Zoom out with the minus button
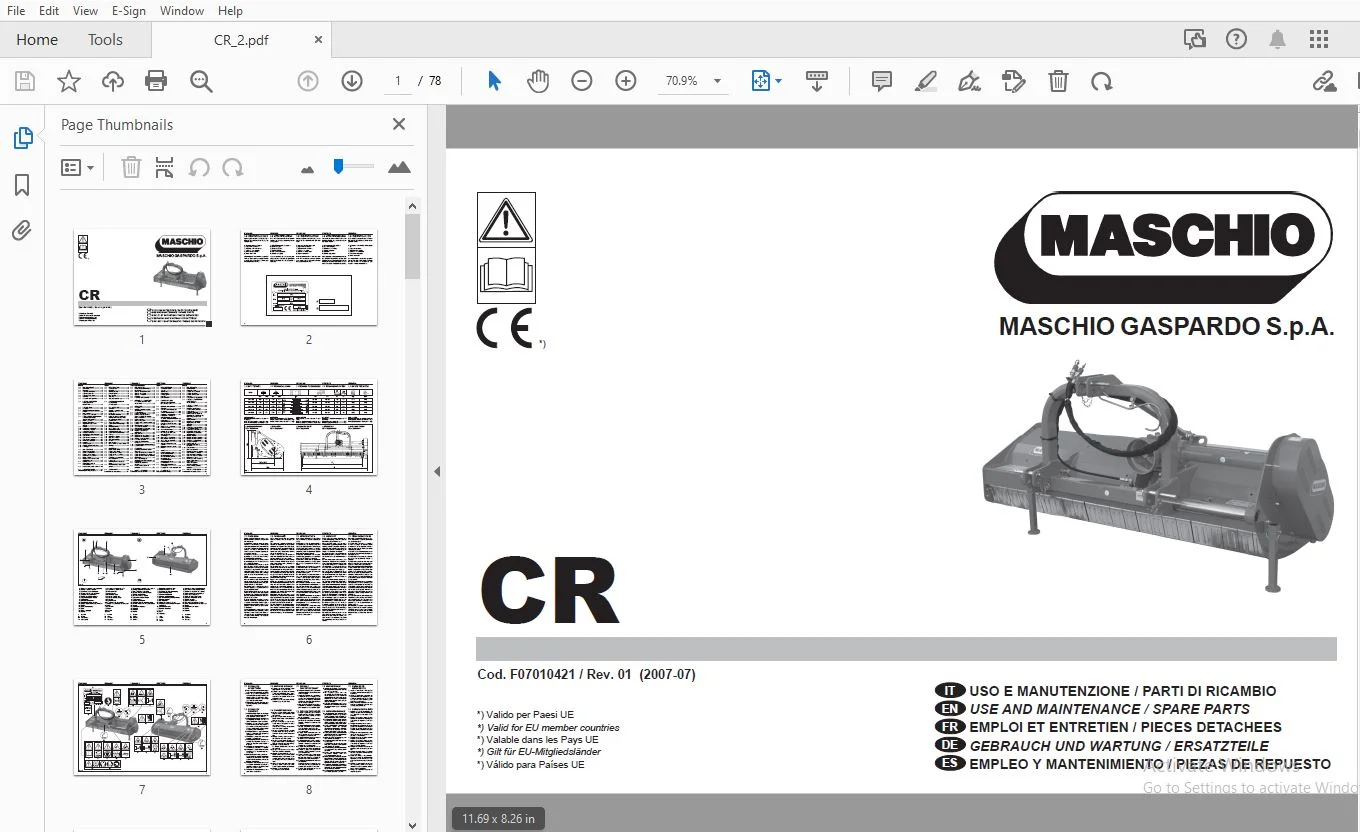The height and width of the screenshot is (832, 1360). [582, 81]
